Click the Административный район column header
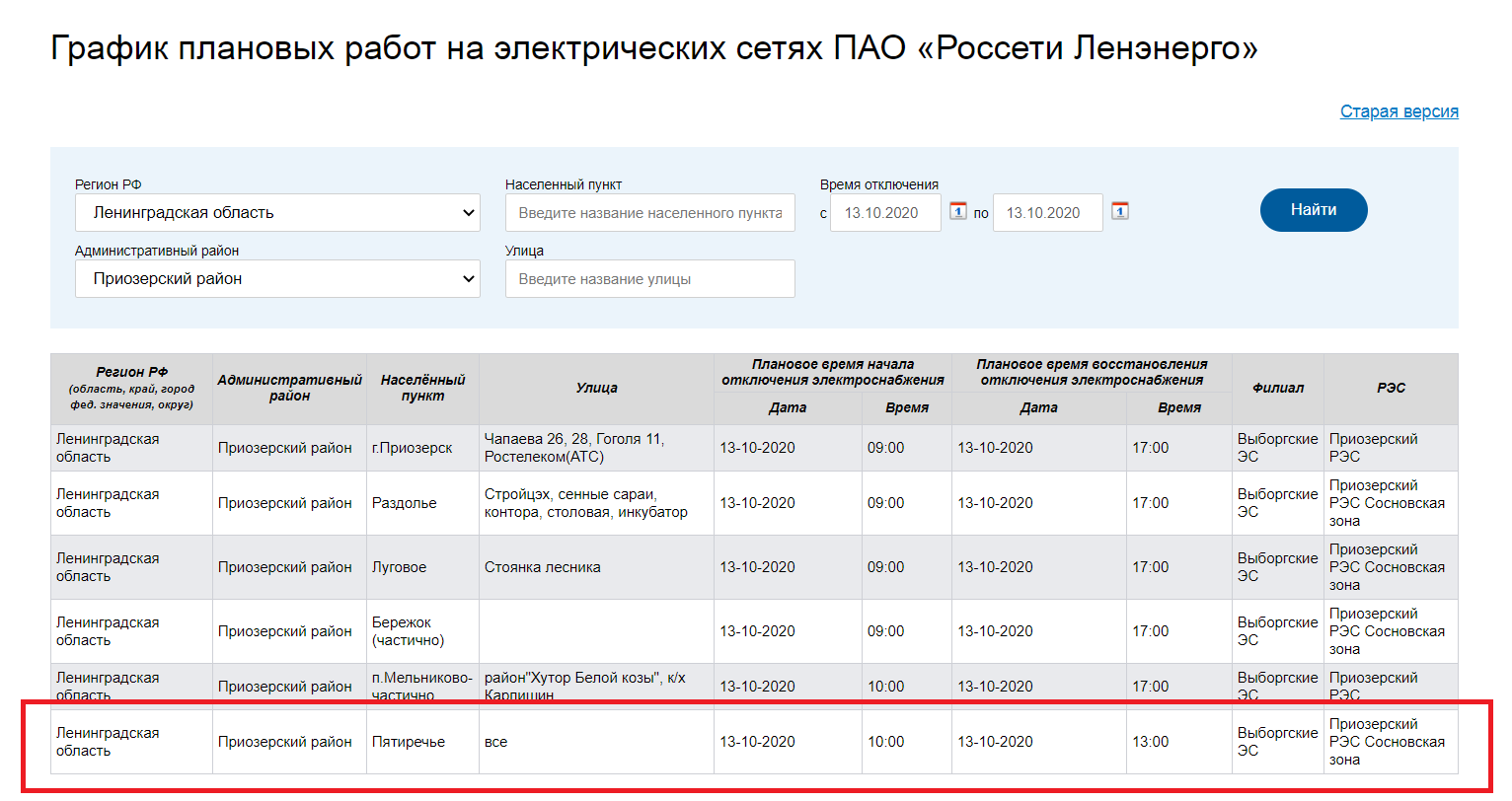The image size is (1512, 801). (x=289, y=389)
